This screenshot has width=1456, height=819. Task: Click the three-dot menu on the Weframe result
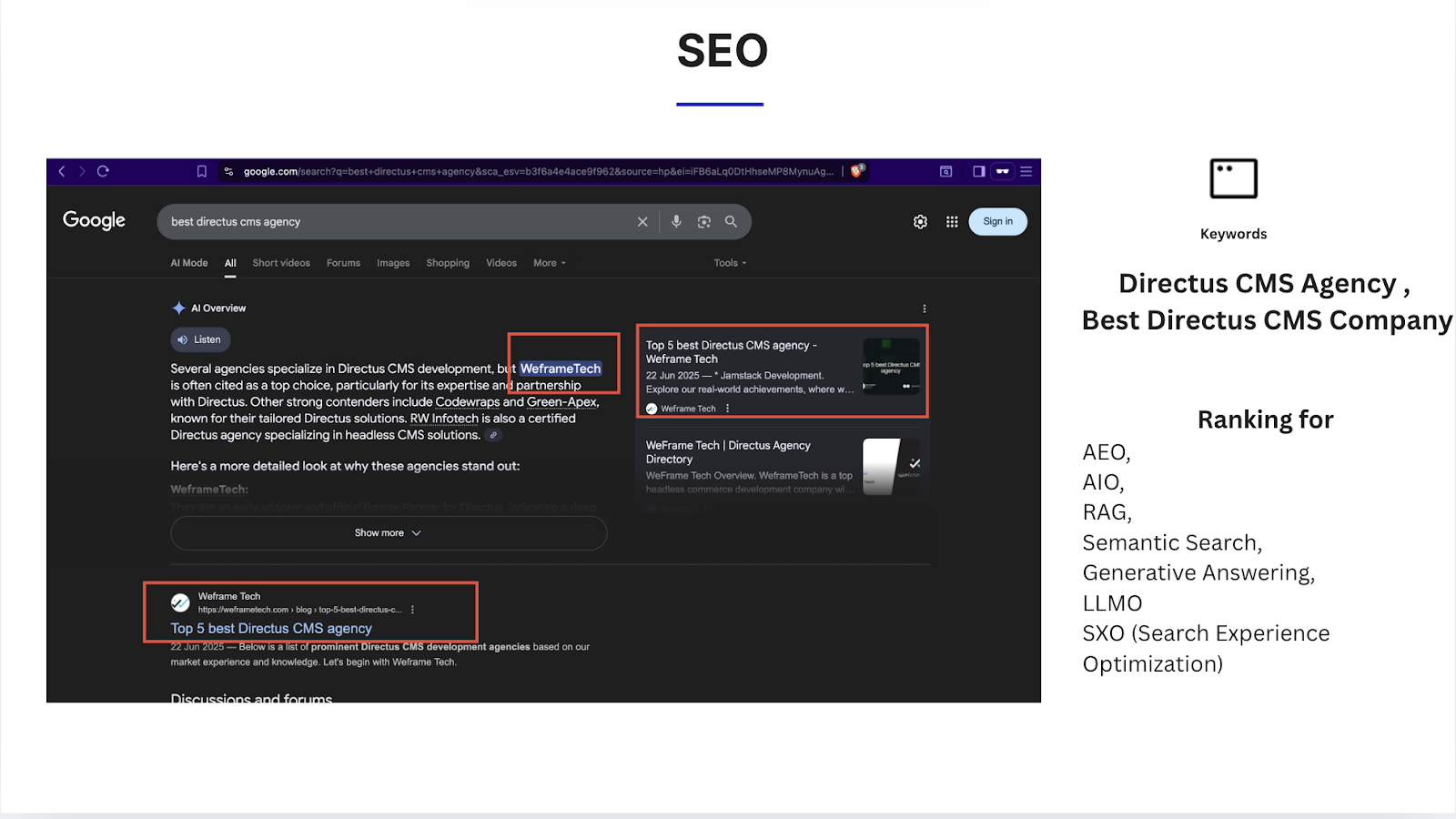click(414, 609)
